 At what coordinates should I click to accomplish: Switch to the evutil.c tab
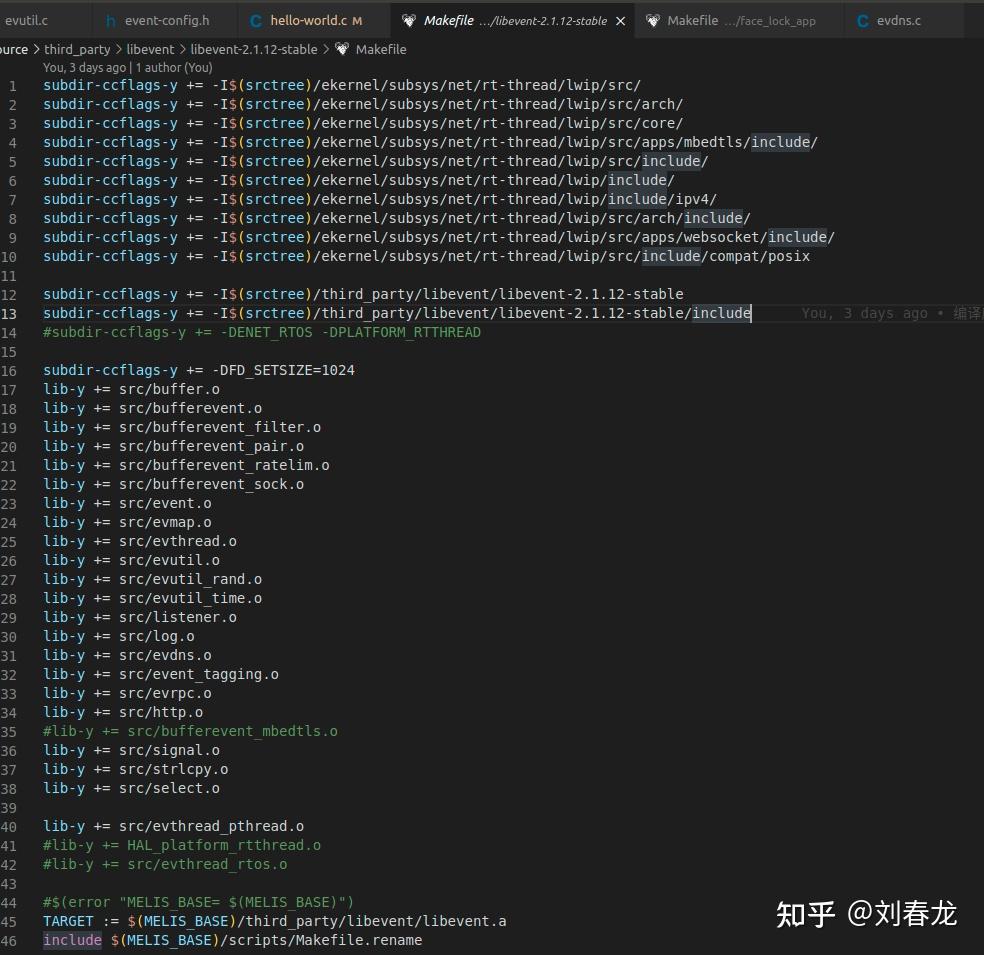tap(27, 21)
